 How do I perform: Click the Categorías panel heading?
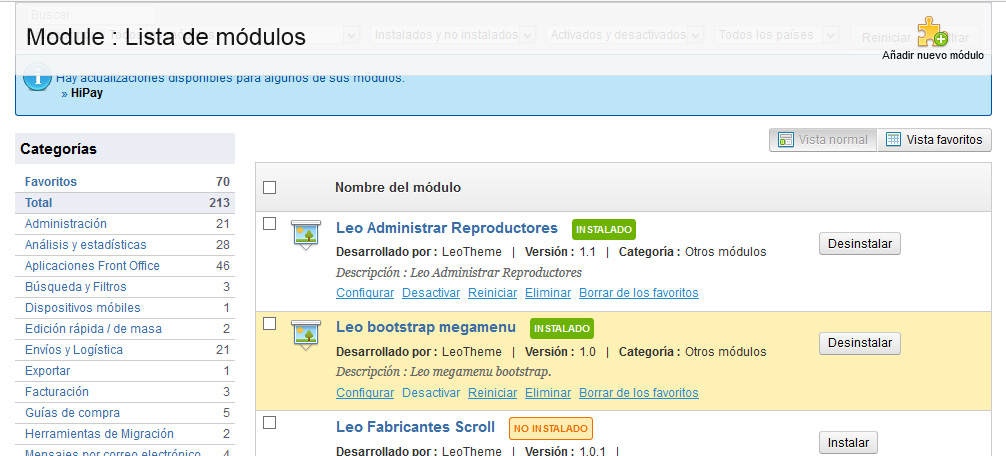125,149
